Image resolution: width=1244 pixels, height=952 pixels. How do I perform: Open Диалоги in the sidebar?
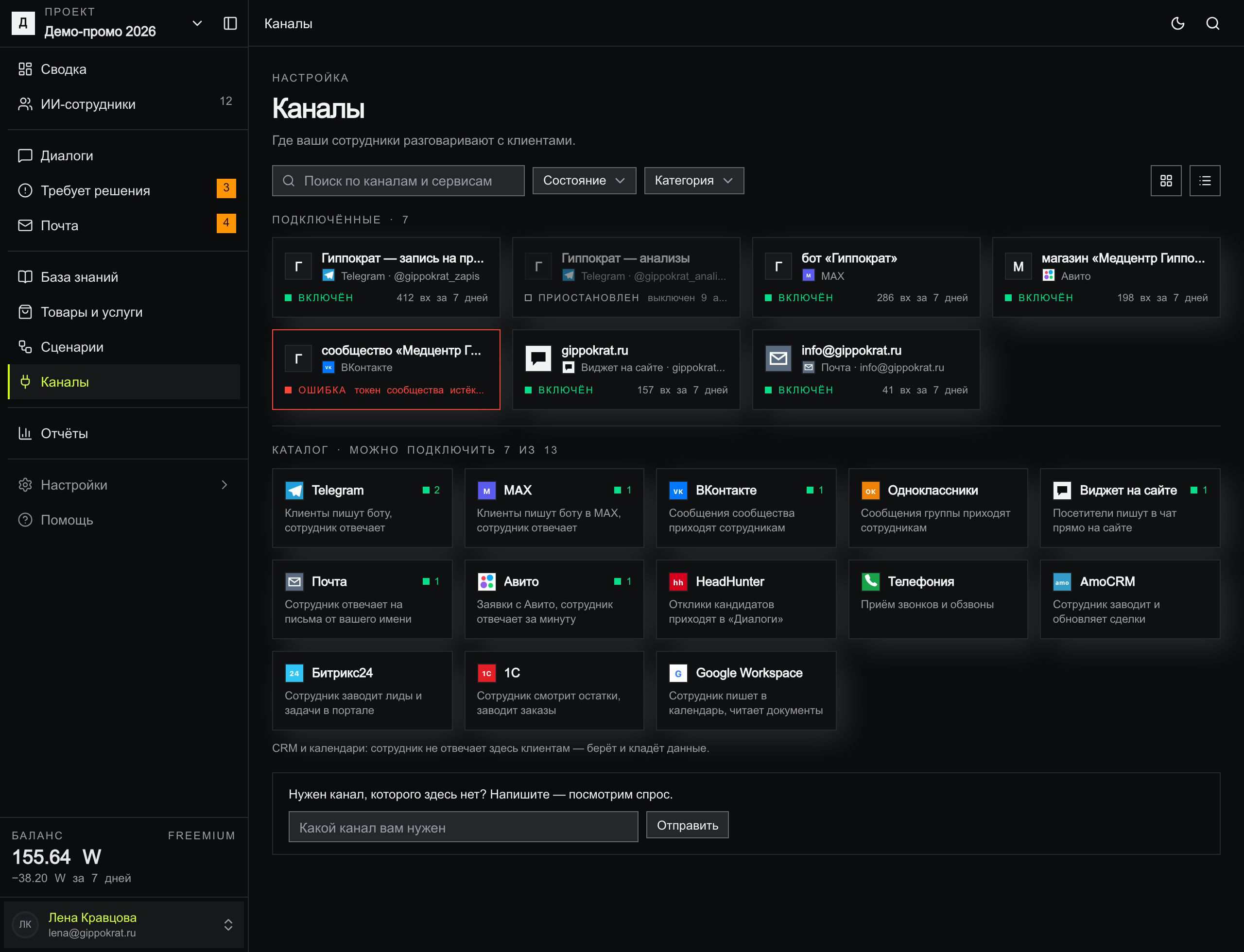(124, 155)
